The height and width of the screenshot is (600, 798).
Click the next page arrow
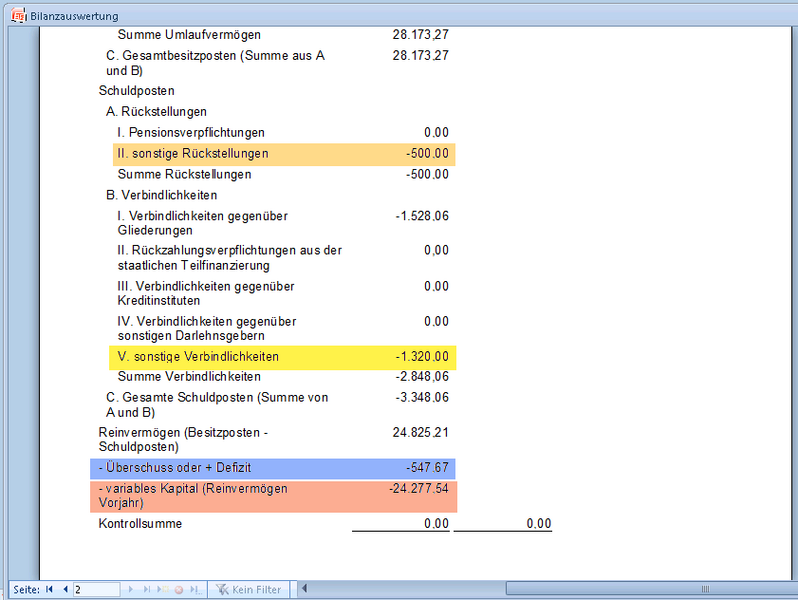(x=131, y=590)
